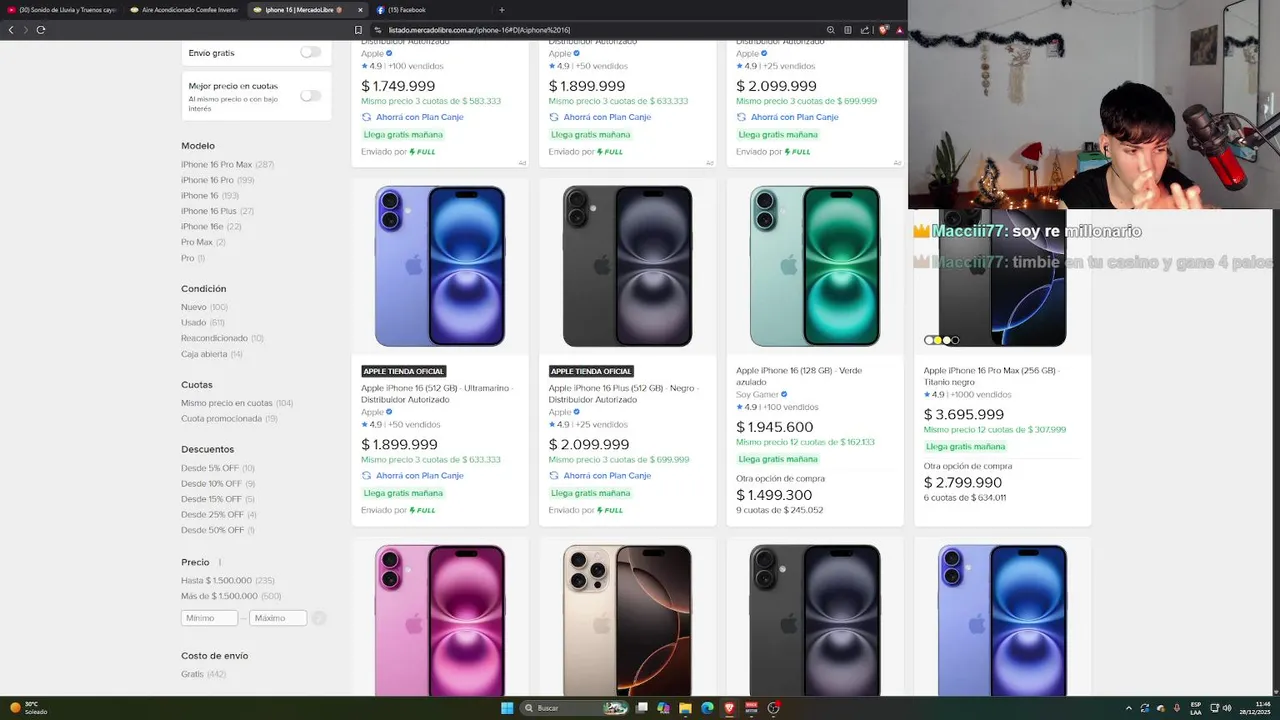The width and height of the screenshot is (1280, 720).
Task: Show hidden system tray icons chevron
Action: pos(1130,708)
